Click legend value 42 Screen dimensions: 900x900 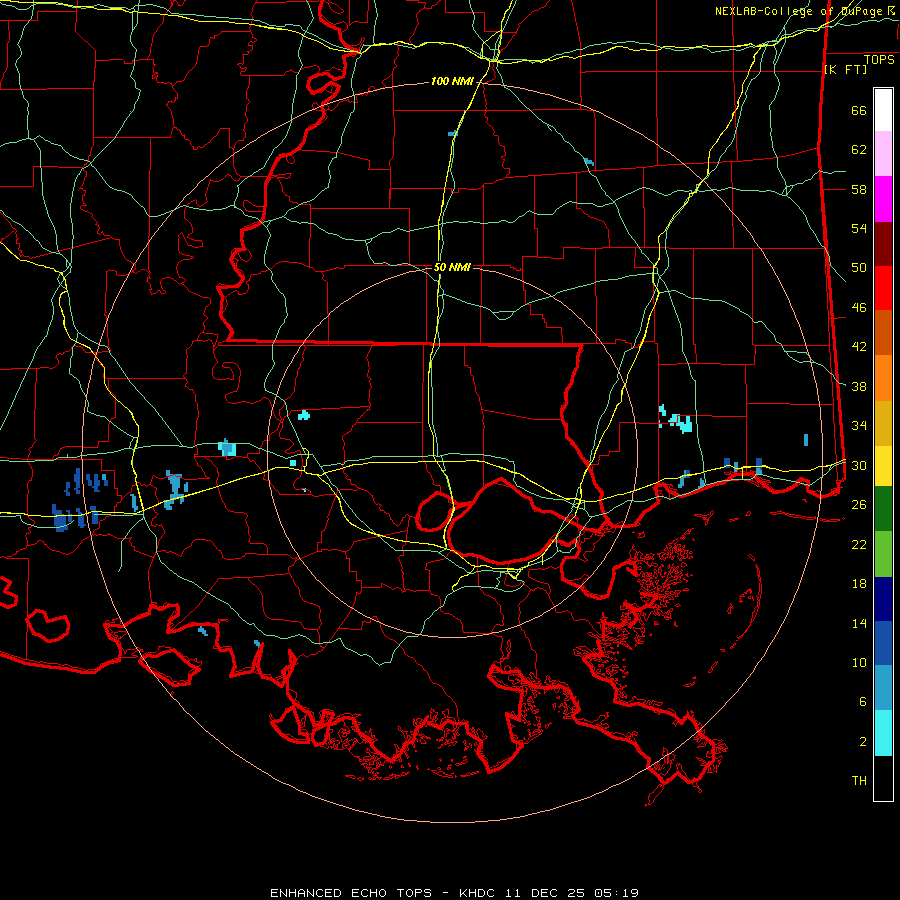pyautogui.click(x=859, y=347)
